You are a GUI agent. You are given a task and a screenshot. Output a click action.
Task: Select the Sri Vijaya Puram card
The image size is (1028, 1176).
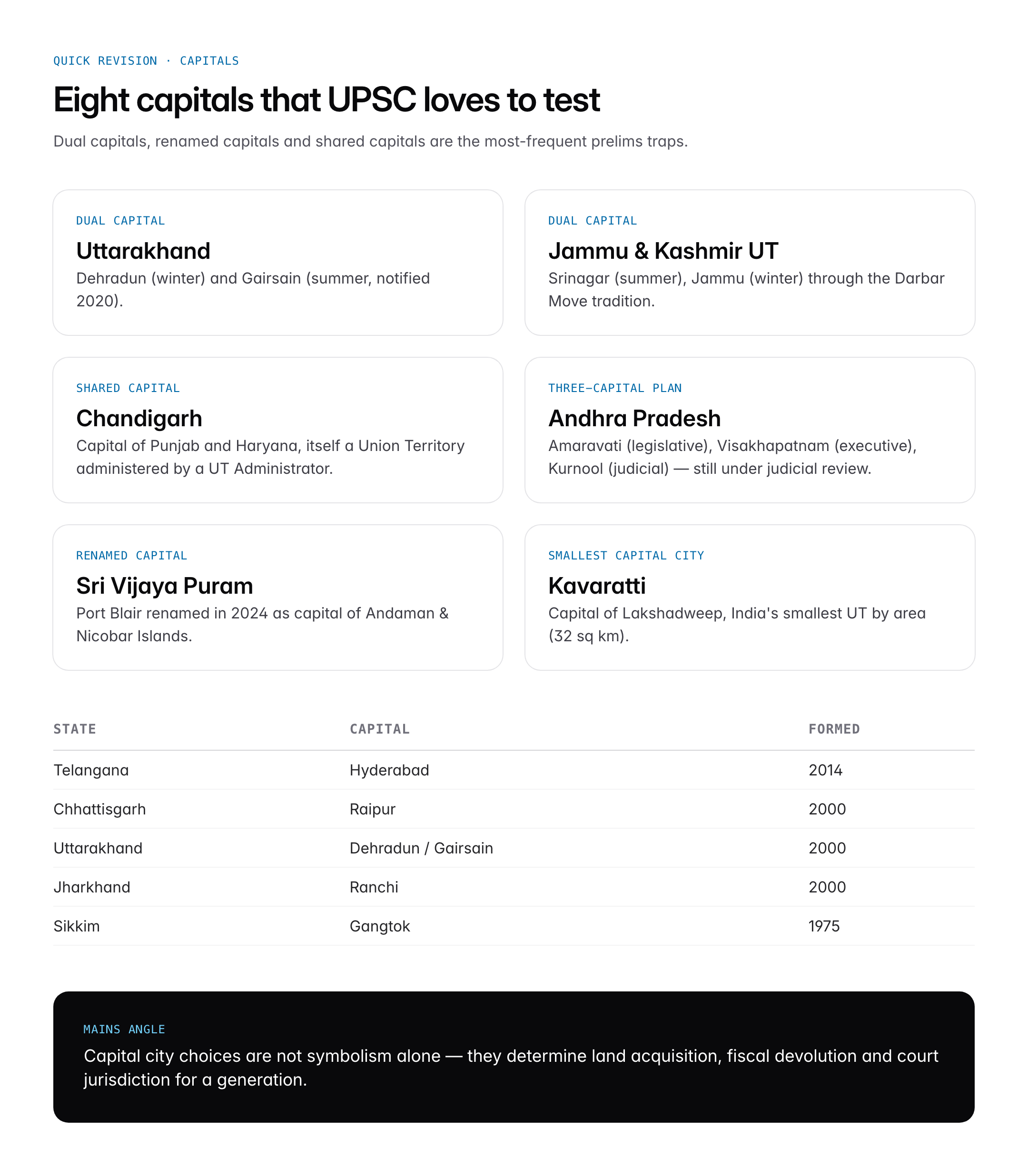tap(277, 598)
